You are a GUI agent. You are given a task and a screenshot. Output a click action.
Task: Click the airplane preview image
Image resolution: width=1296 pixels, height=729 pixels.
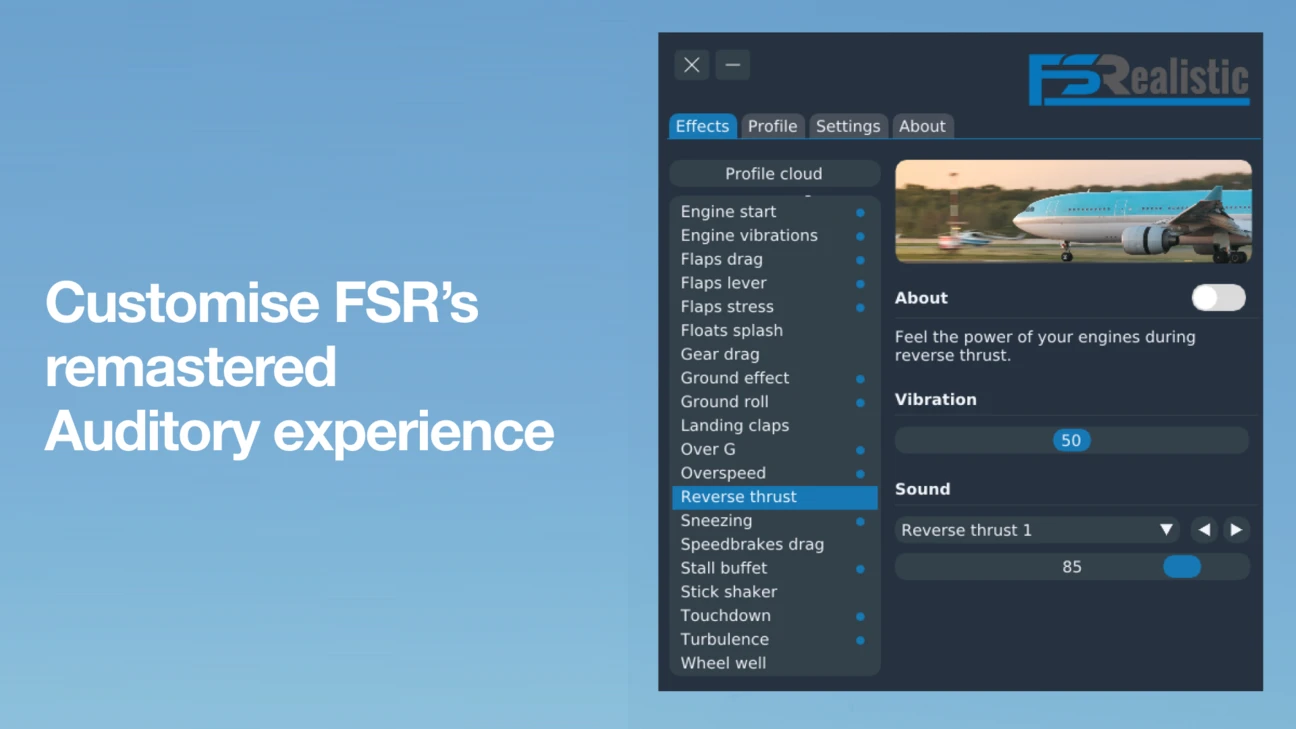click(1073, 212)
